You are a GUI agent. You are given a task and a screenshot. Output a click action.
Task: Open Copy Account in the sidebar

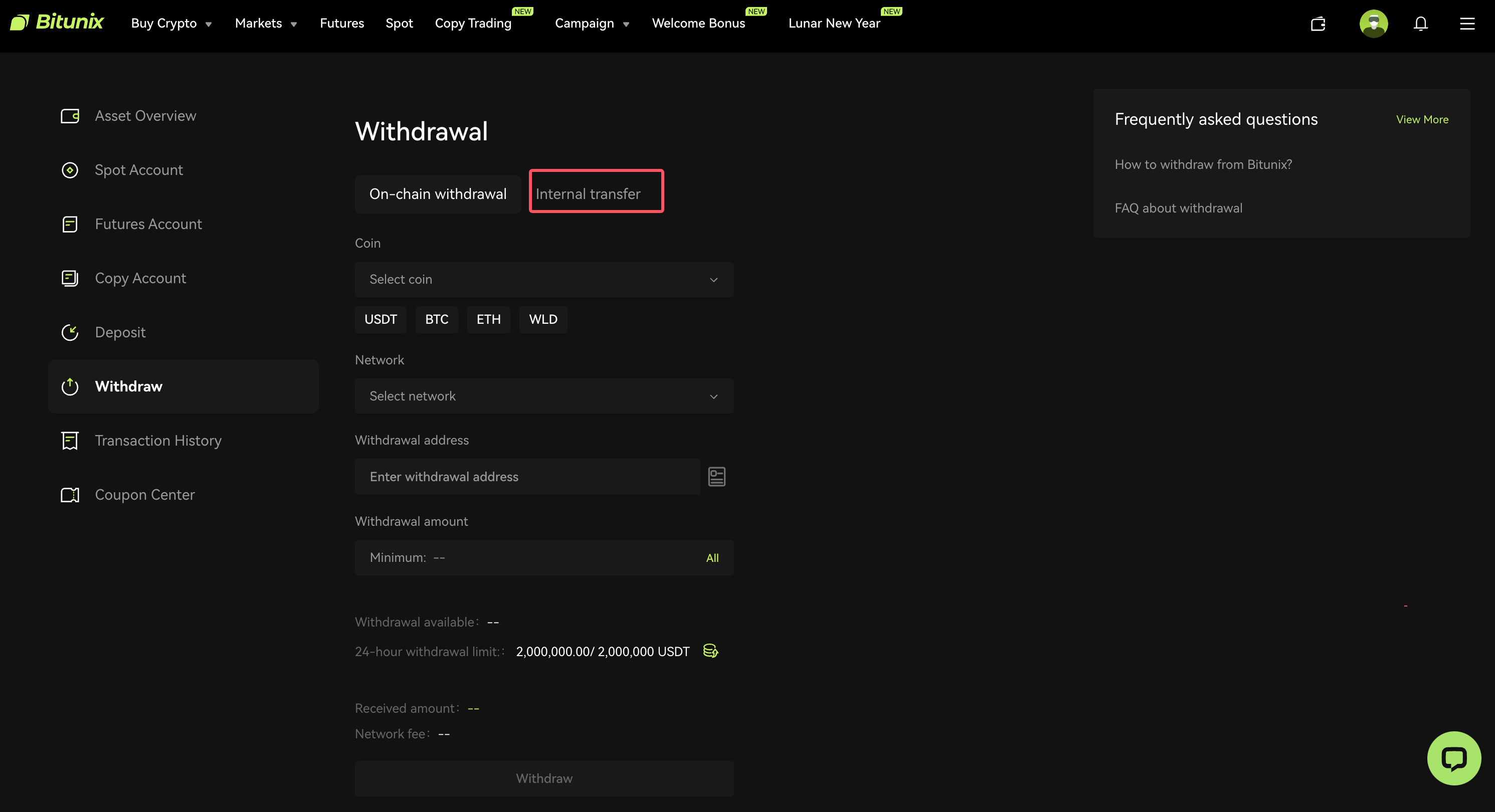click(140, 278)
